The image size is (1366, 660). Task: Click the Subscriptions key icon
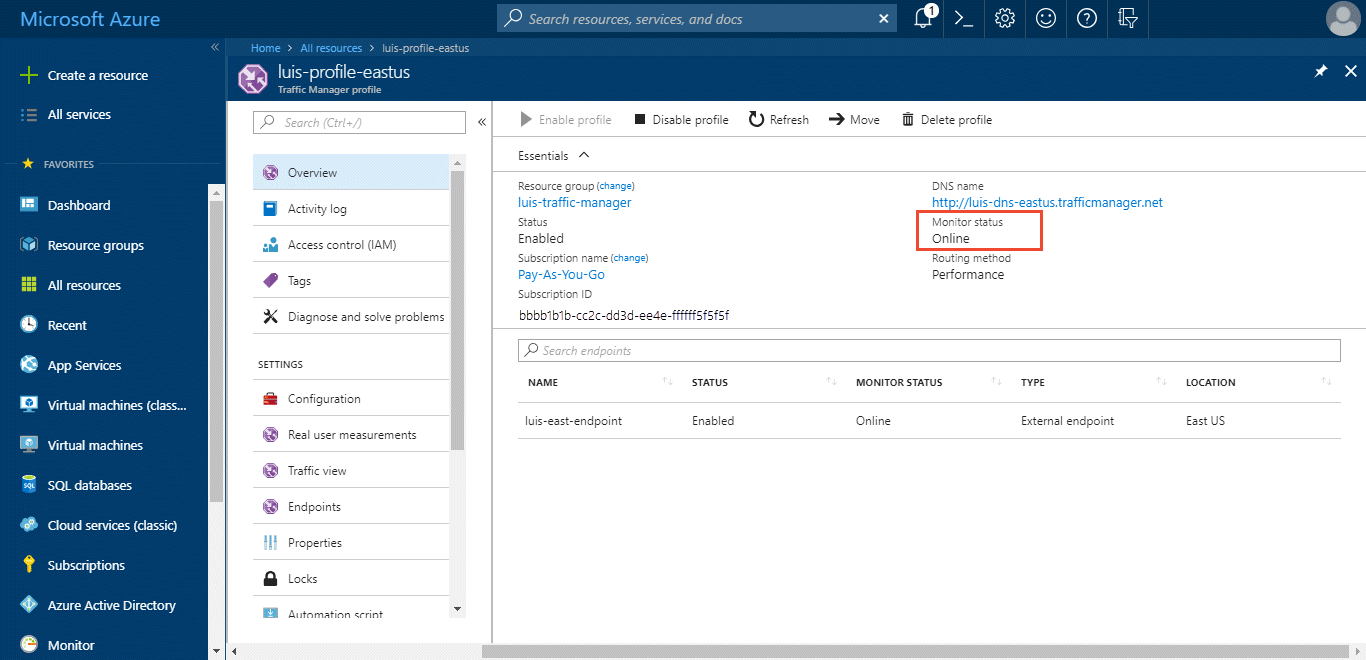pyautogui.click(x=29, y=565)
